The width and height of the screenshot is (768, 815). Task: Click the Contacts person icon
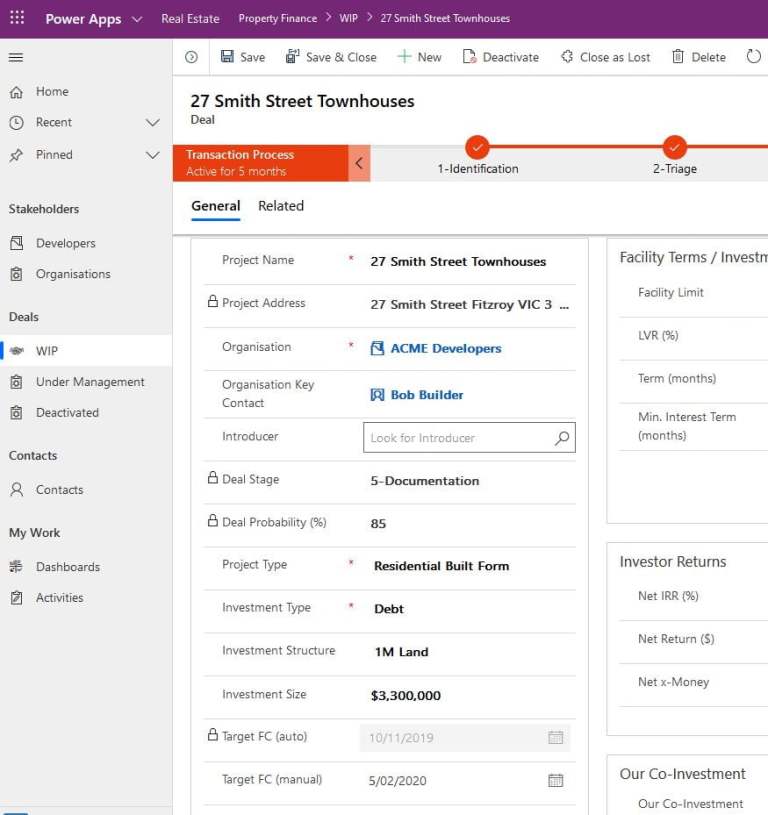click(x=17, y=490)
